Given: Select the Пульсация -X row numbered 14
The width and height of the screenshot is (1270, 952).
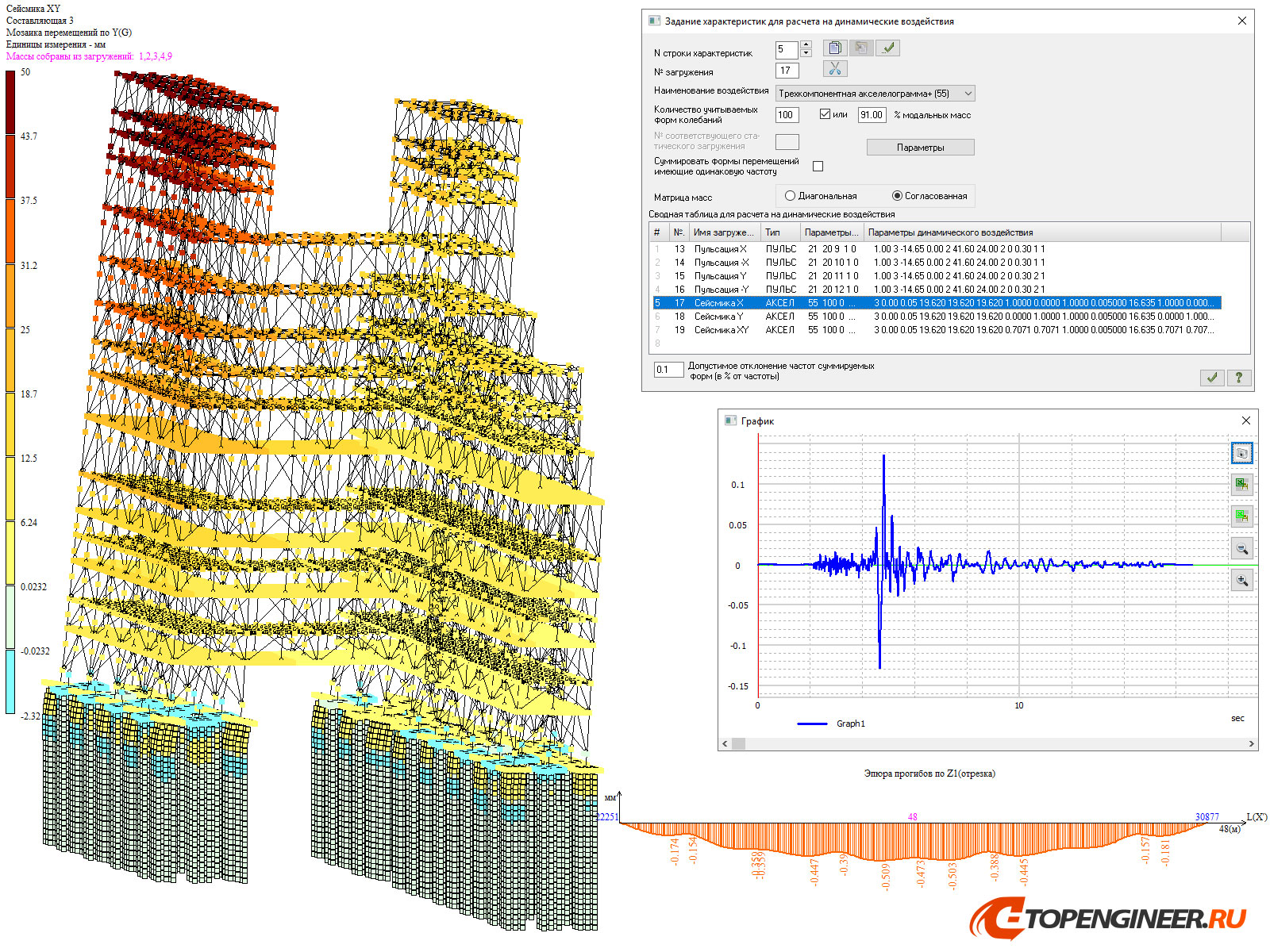Looking at the screenshot, I should click(937, 263).
